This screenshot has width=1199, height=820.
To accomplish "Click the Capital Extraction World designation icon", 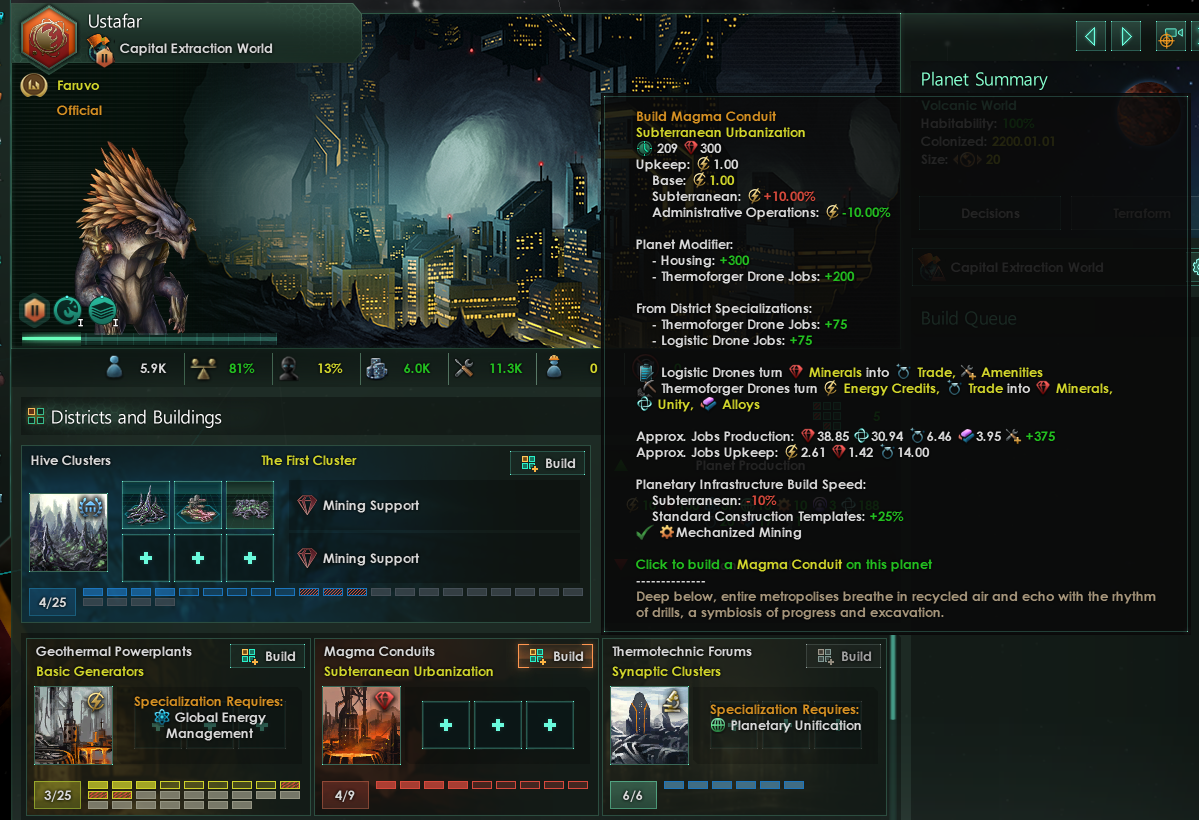I will coord(100,49).
